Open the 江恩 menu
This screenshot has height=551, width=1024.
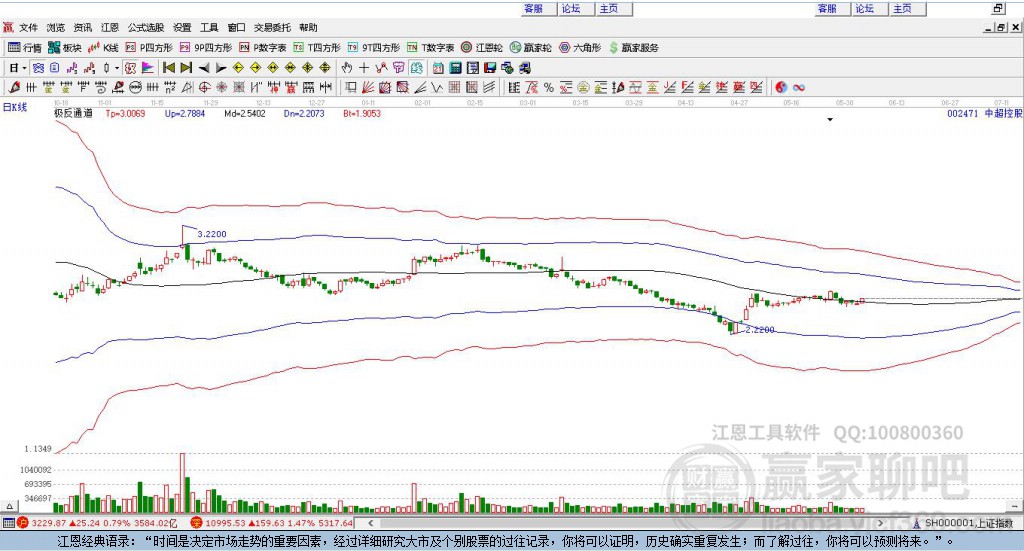[110, 27]
